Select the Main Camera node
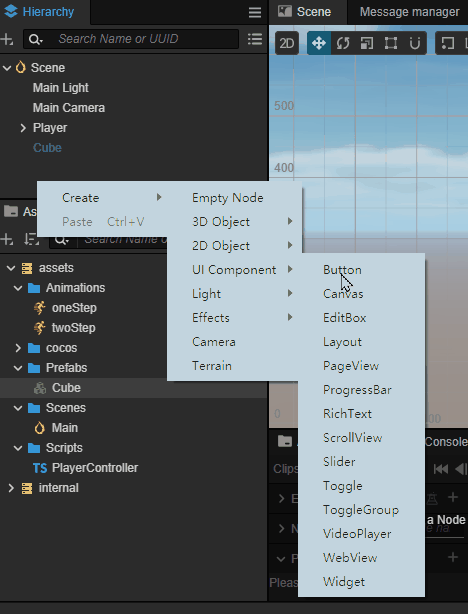Screen dimensions: 468x614 69,108
